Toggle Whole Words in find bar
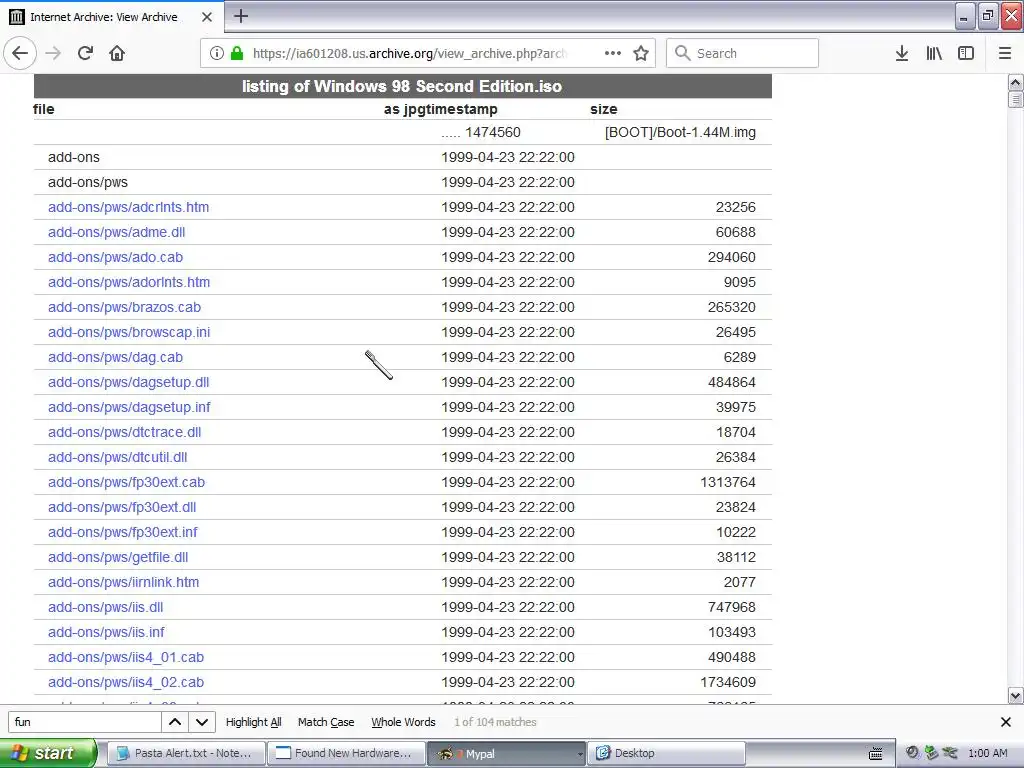The width and height of the screenshot is (1024, 768). [403, 722]
